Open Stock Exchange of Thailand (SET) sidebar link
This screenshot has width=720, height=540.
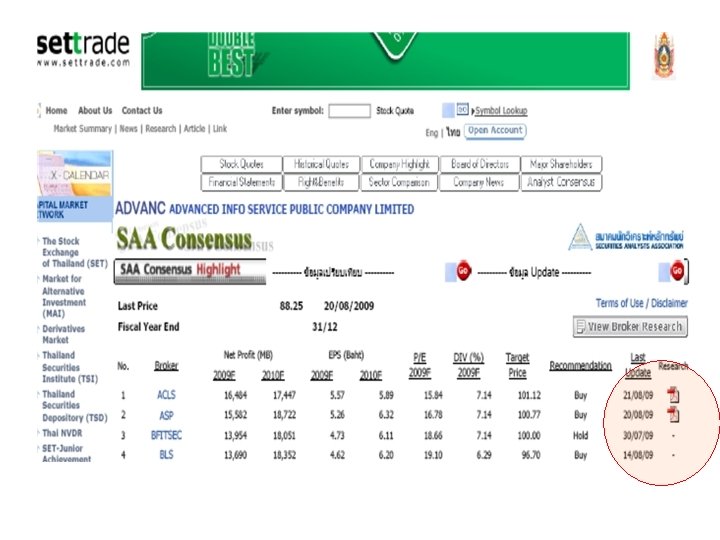click(74, 252)
